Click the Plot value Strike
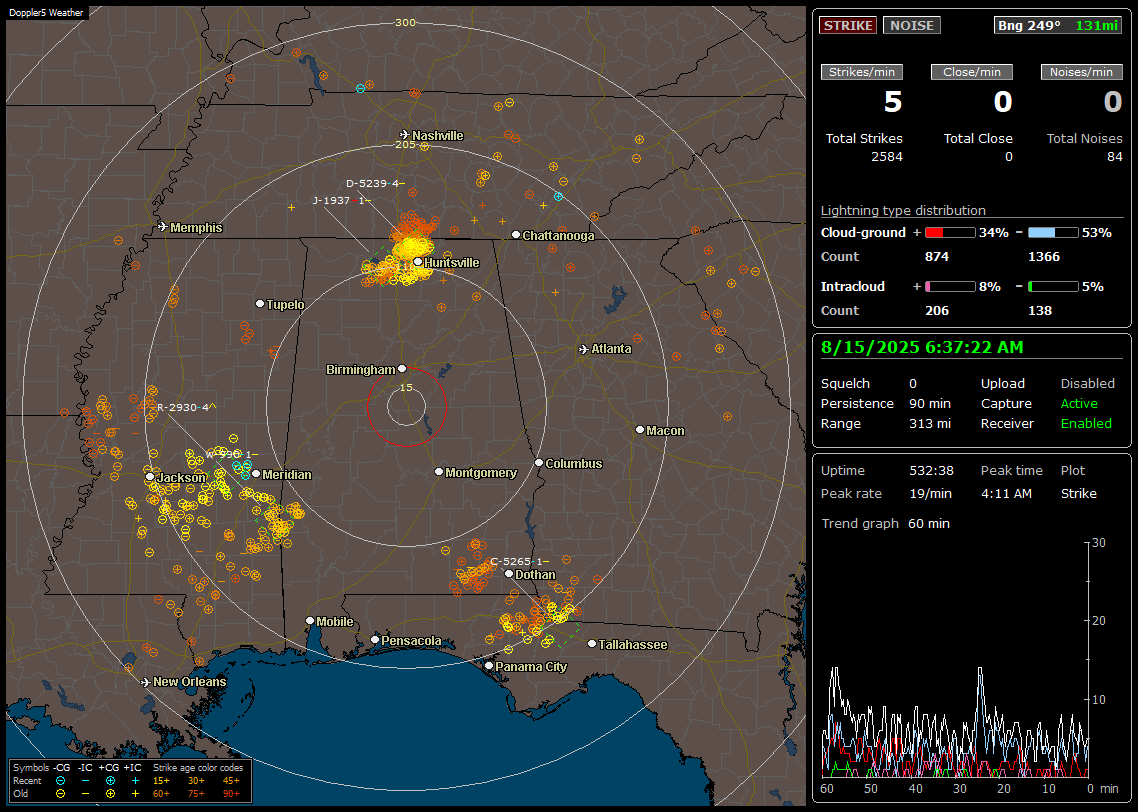This screenshot has width=1138, height=812. (1078, 493)
